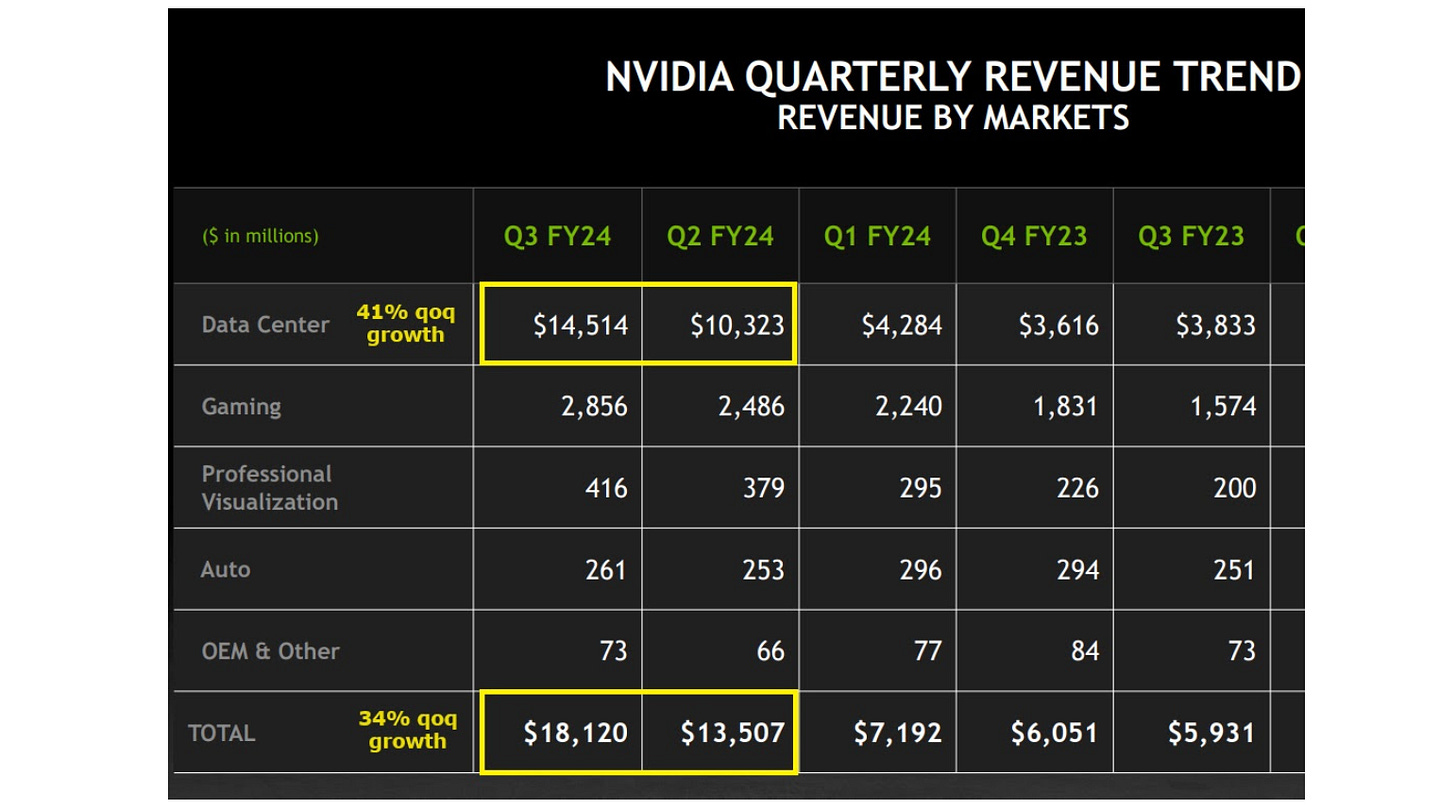This screenshot has height=806, width=1456.
Task: Click the $3,833 Data Center value
Action: click(x=1215, y=325)
